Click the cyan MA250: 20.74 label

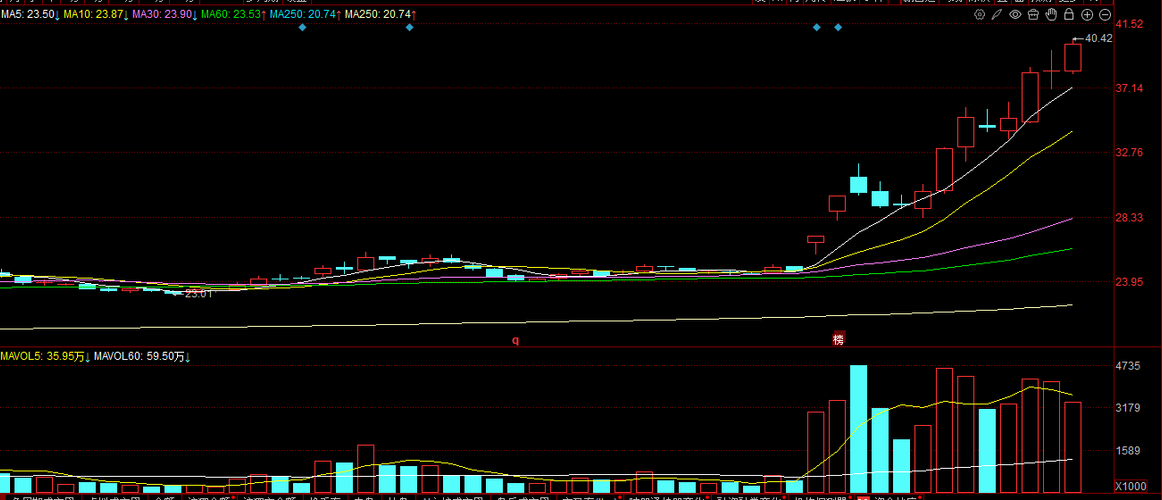click(305, 15)
